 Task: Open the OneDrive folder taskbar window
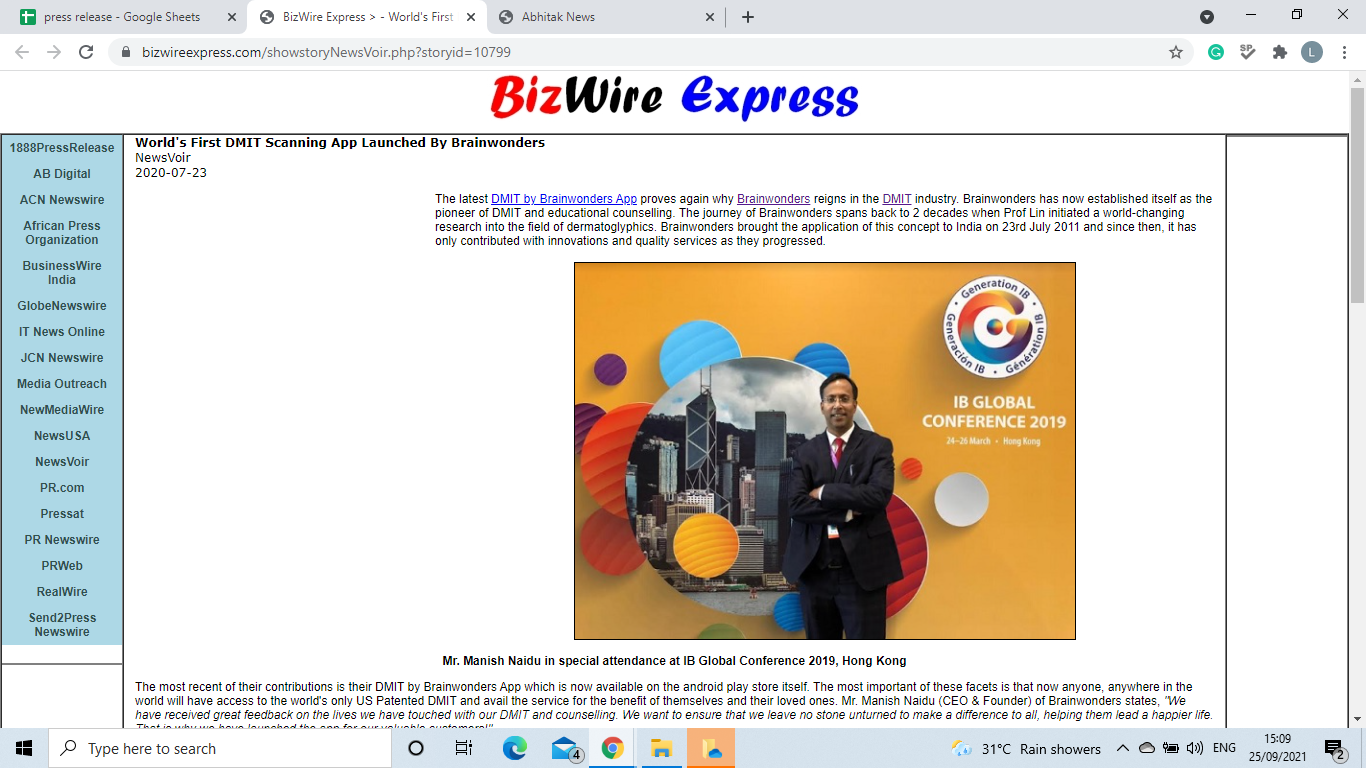coord(711,748)
